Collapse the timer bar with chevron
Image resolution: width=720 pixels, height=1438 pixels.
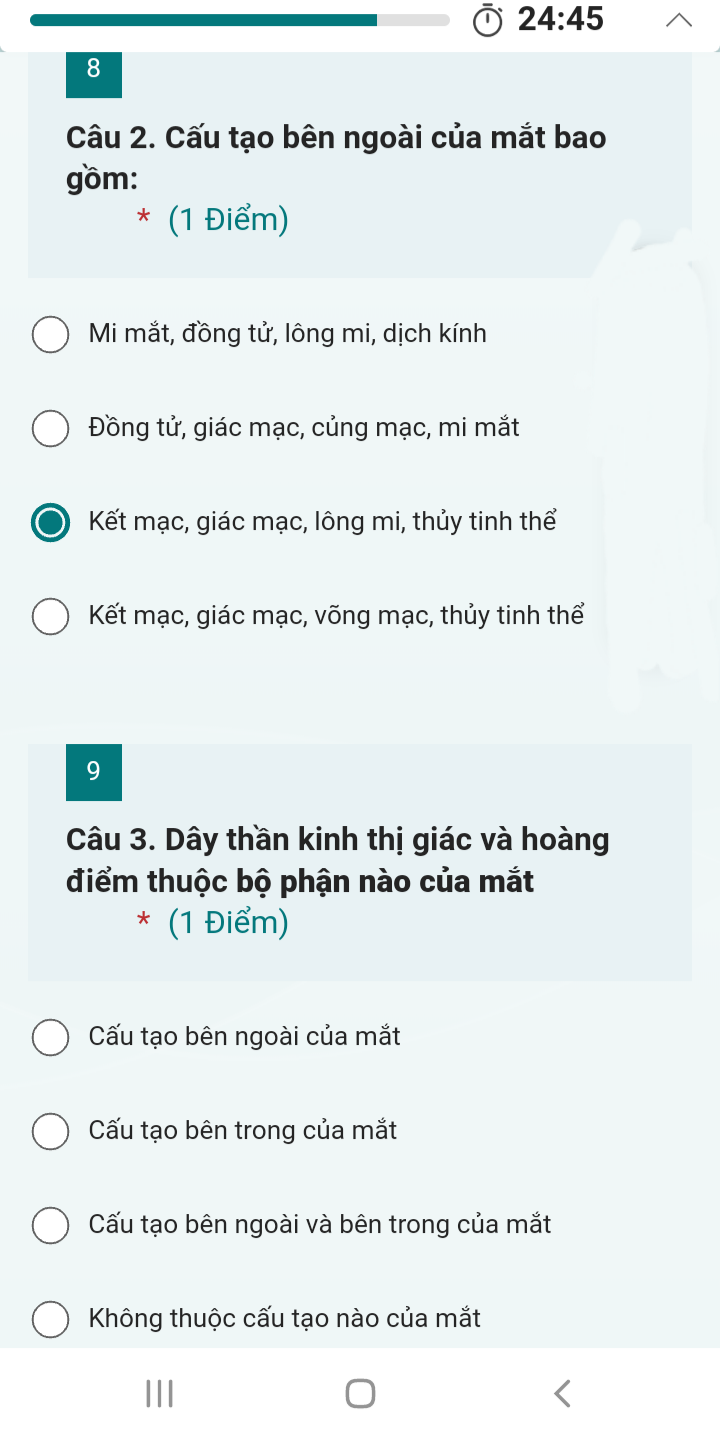click(678, 20)
